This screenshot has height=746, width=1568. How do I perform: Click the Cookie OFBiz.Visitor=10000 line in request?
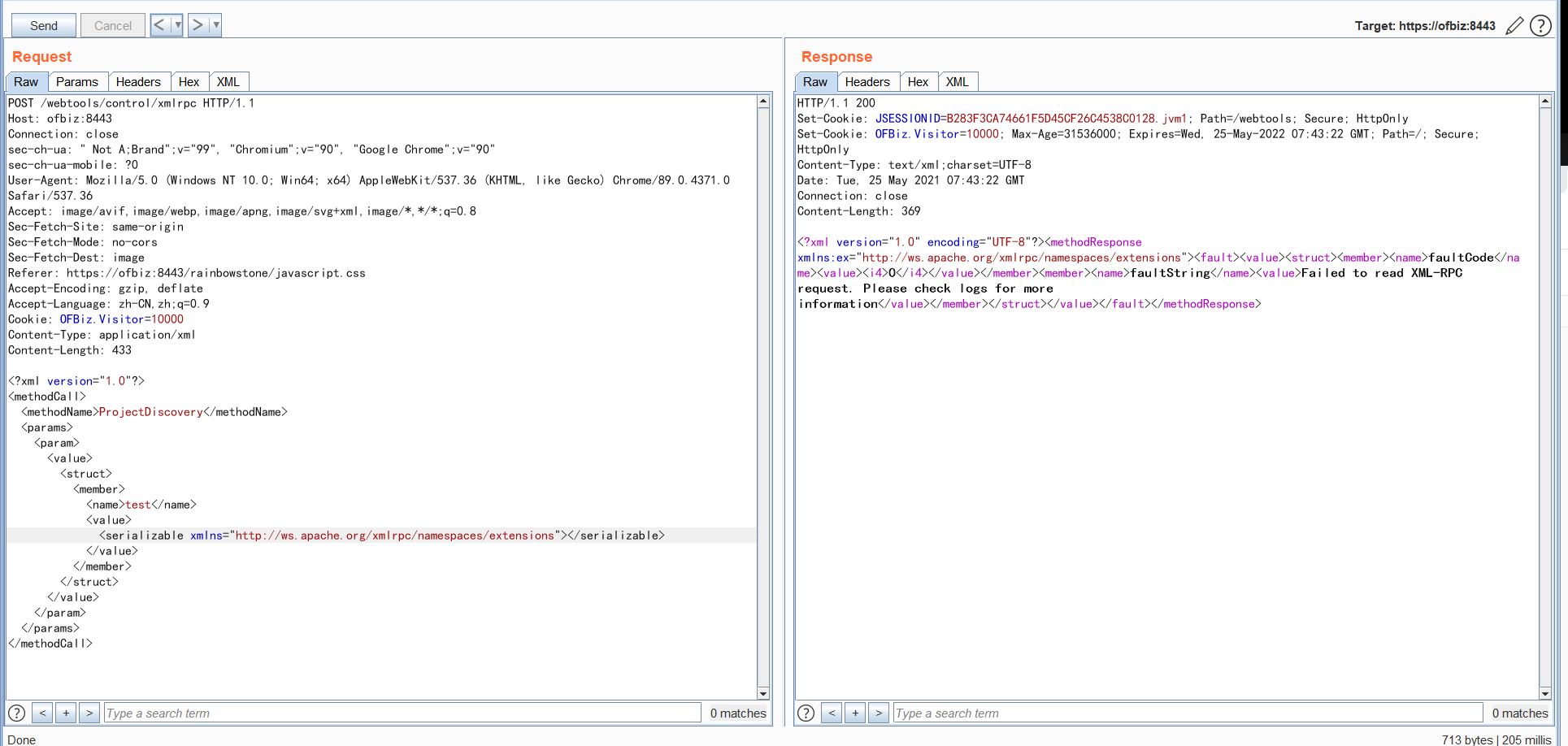[x=96, y=319]
